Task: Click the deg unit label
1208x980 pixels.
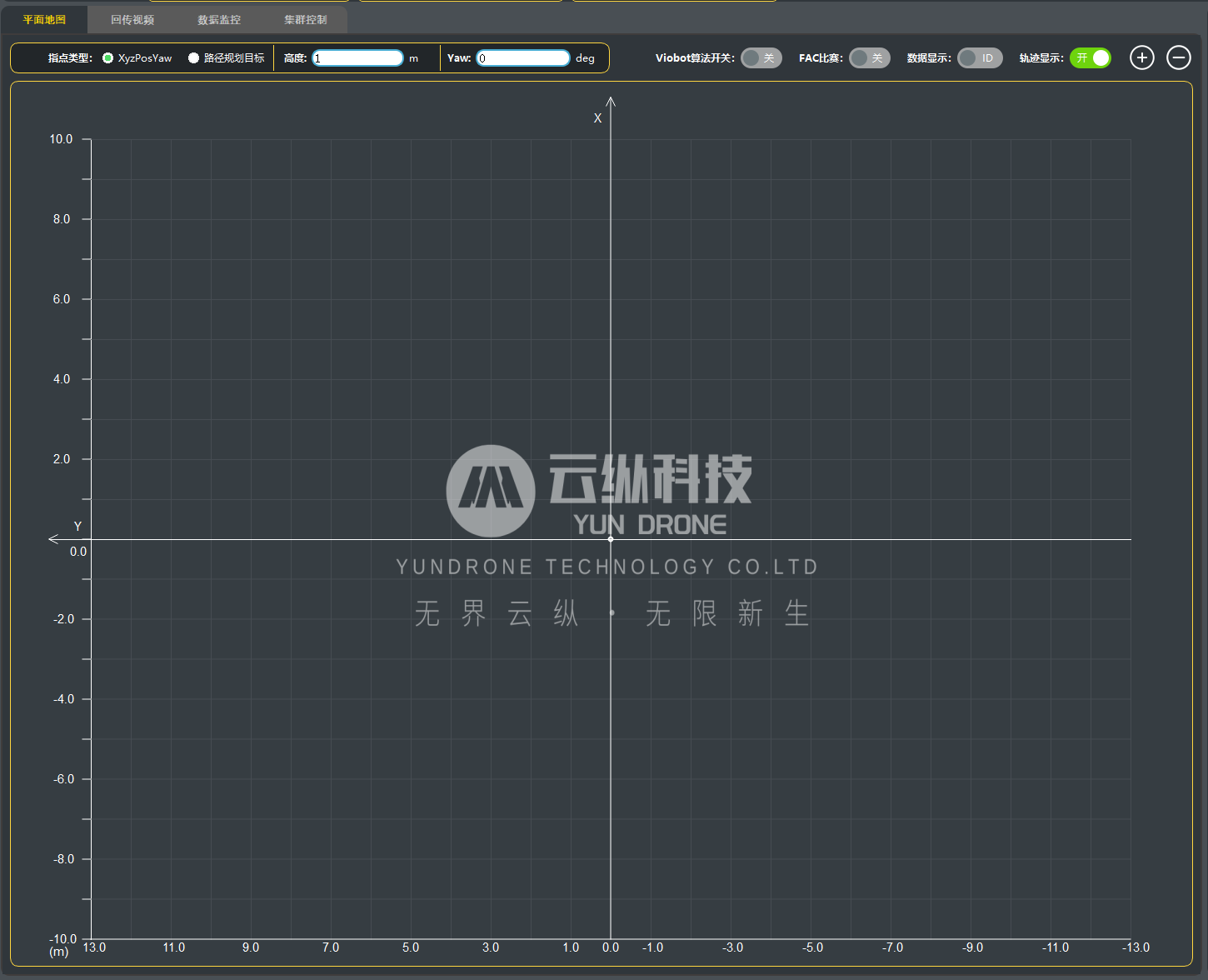Action: [585, 58]
